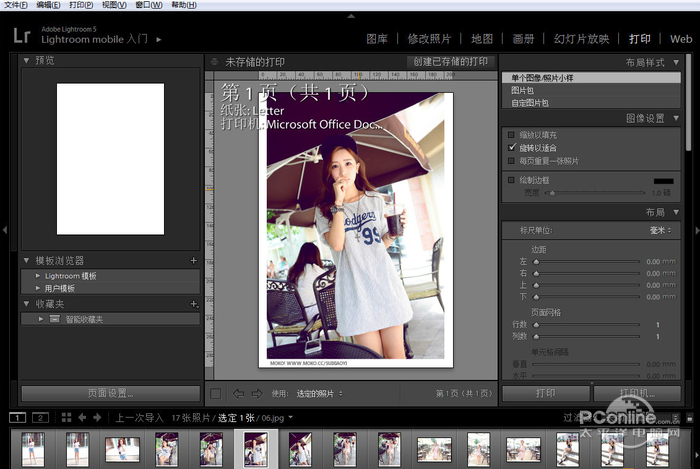
Task: Click the plus icon in the 收藏夹 panel
Action: click(194, 304)
